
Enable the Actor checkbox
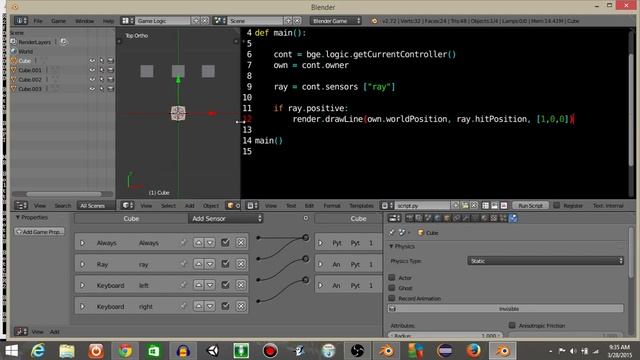pos(392,278)
